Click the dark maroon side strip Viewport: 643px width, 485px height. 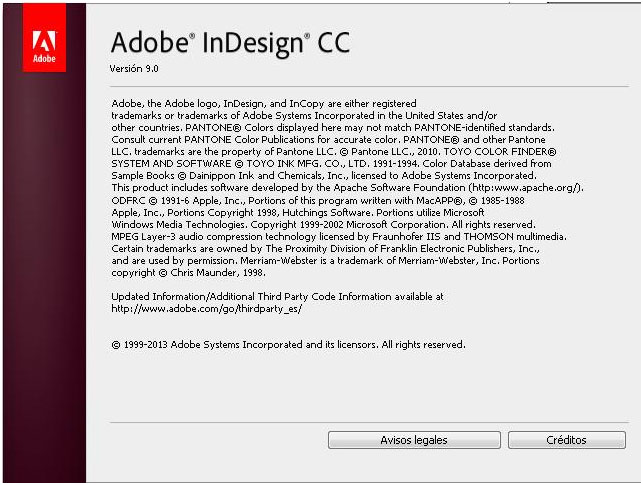point(44,277)
